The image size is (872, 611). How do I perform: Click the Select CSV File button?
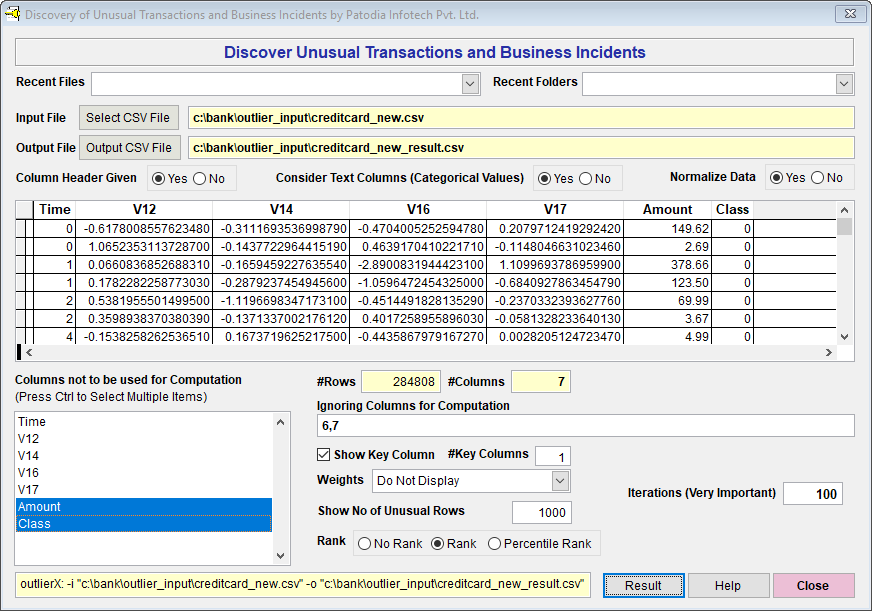[130, 118]
